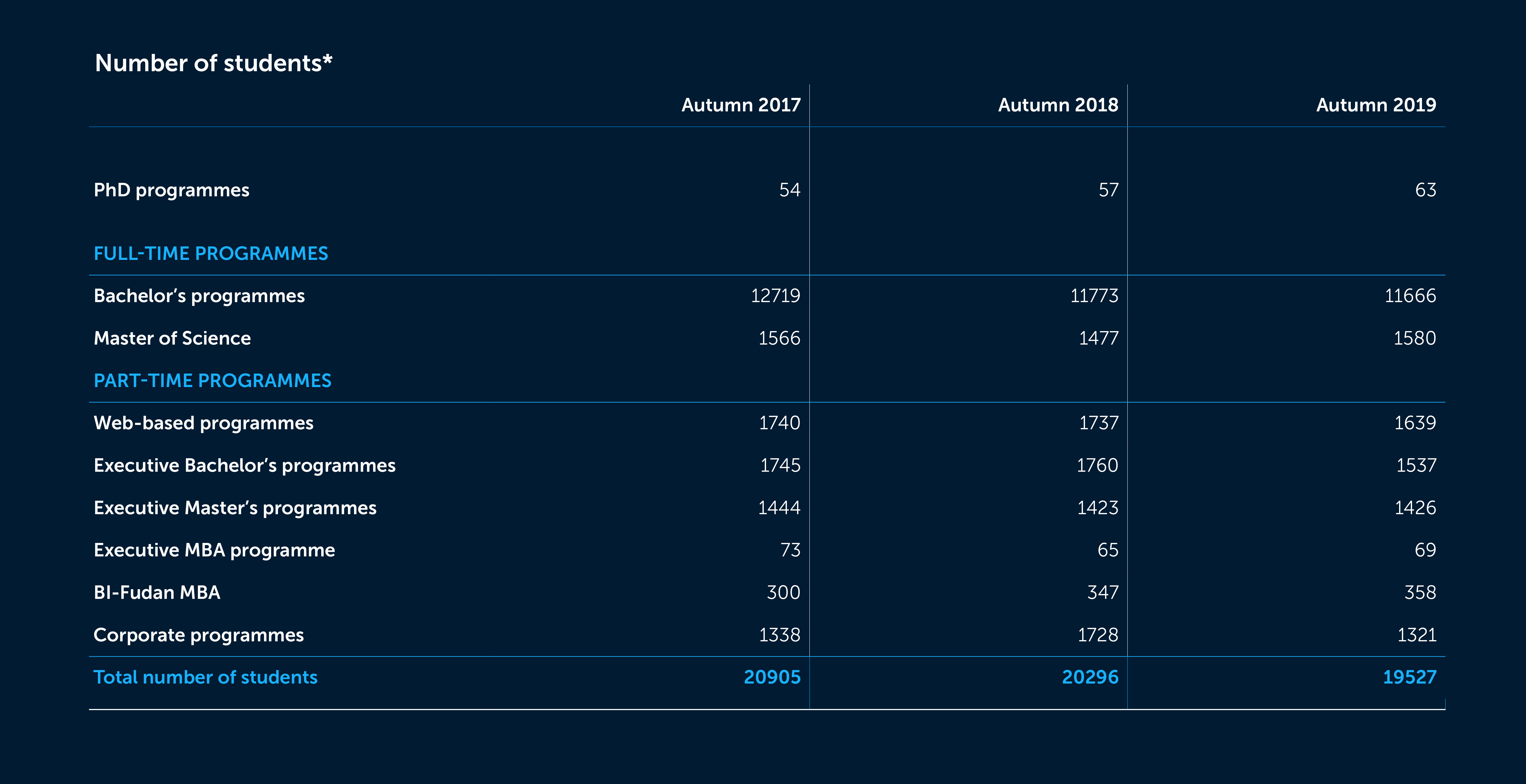Click the 'FULL-TIME PROGRAMMES' section heading
The height and width of the screenshot is (784, 1526).
pos(211,254)
